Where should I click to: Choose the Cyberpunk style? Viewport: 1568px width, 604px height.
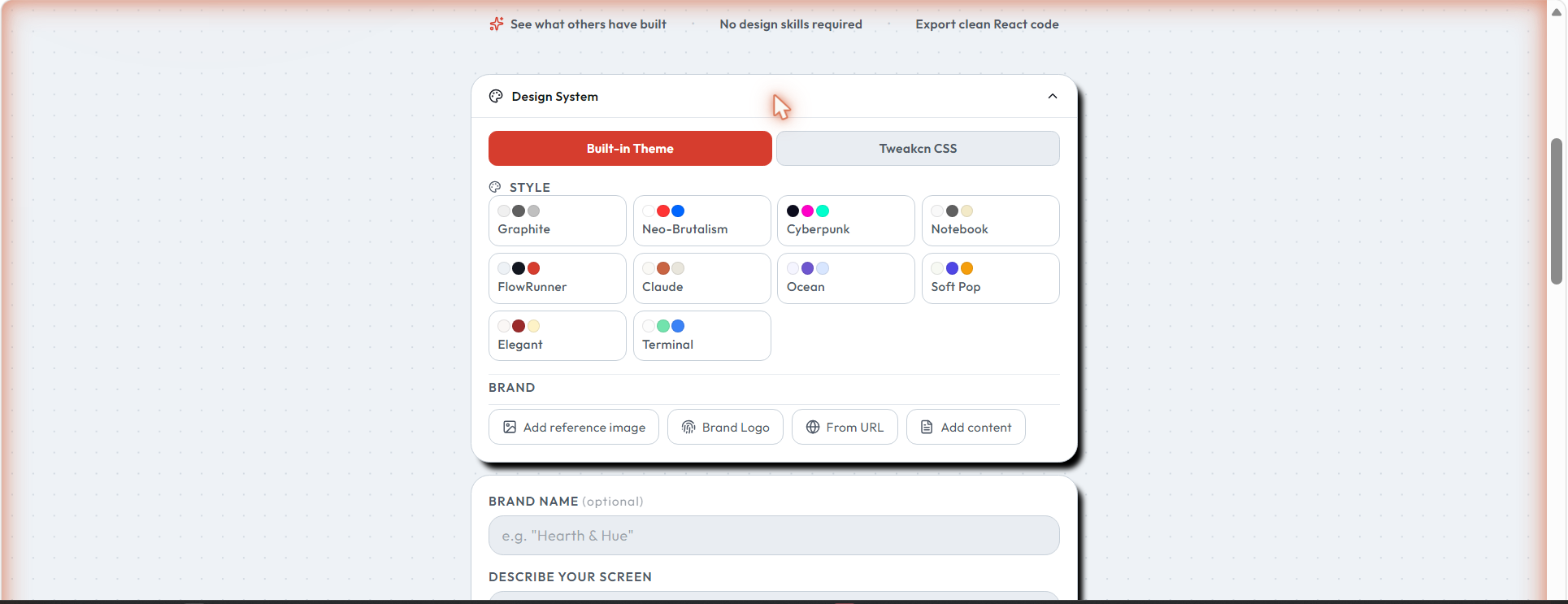click(846, 220)
